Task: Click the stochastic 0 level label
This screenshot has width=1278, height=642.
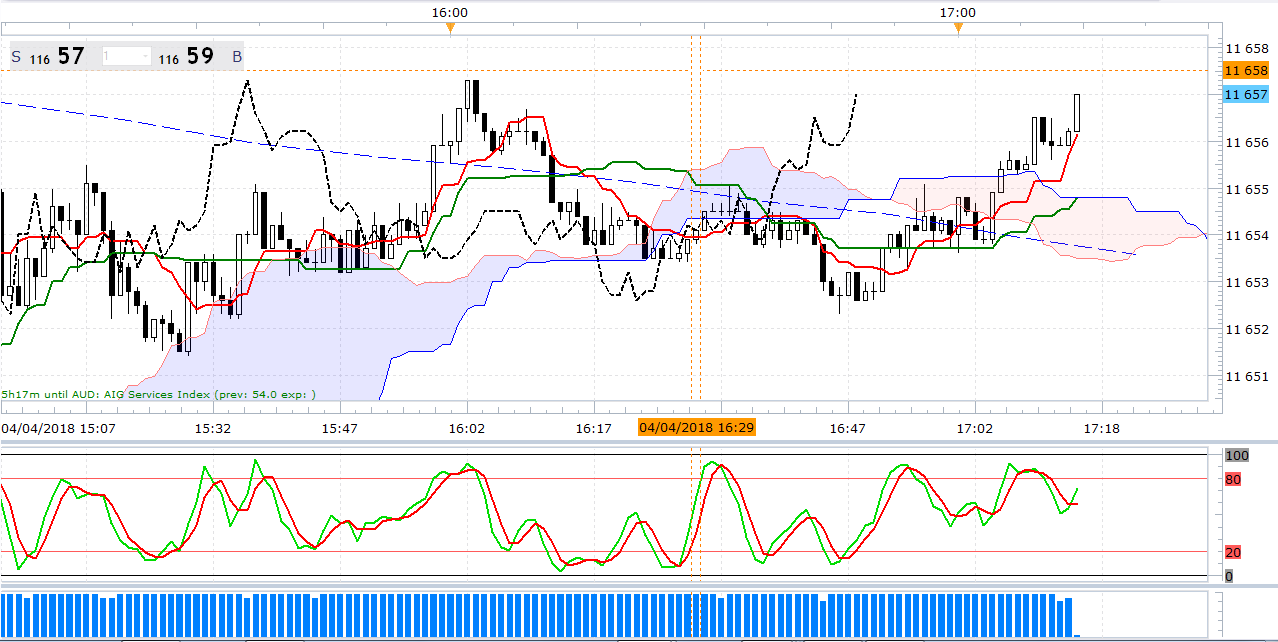Action: [x=1229, y=576]
